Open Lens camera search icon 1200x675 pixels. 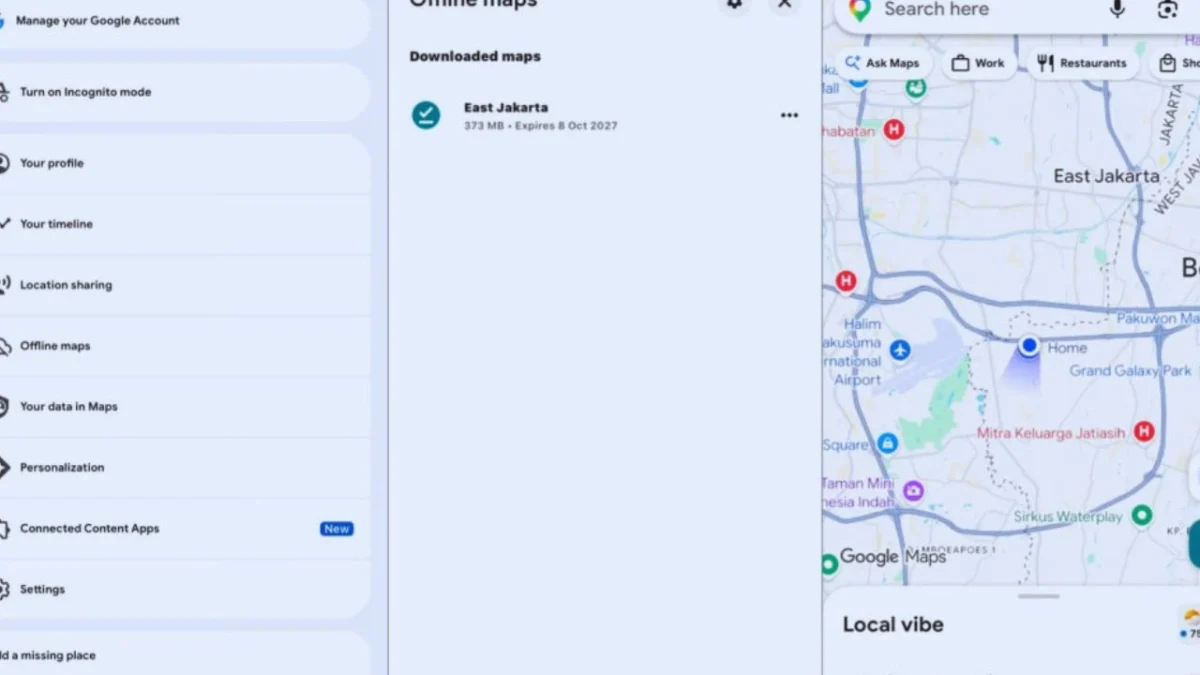point(1167,9)
